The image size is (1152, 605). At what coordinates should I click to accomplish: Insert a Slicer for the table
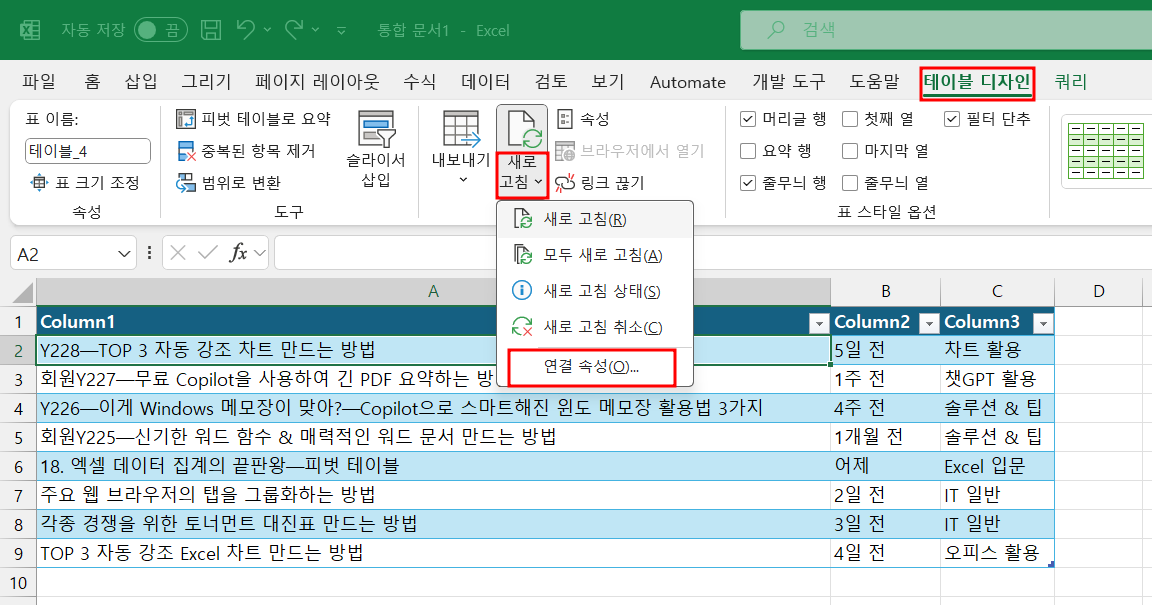click(374, 145)
